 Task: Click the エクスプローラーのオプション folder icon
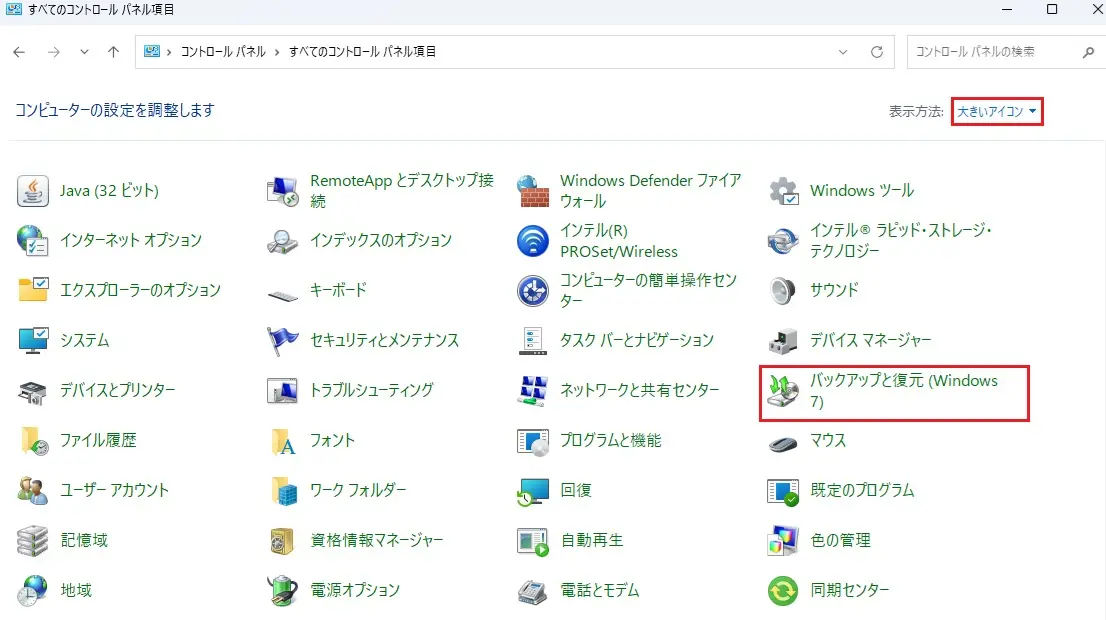click(32, 290)
